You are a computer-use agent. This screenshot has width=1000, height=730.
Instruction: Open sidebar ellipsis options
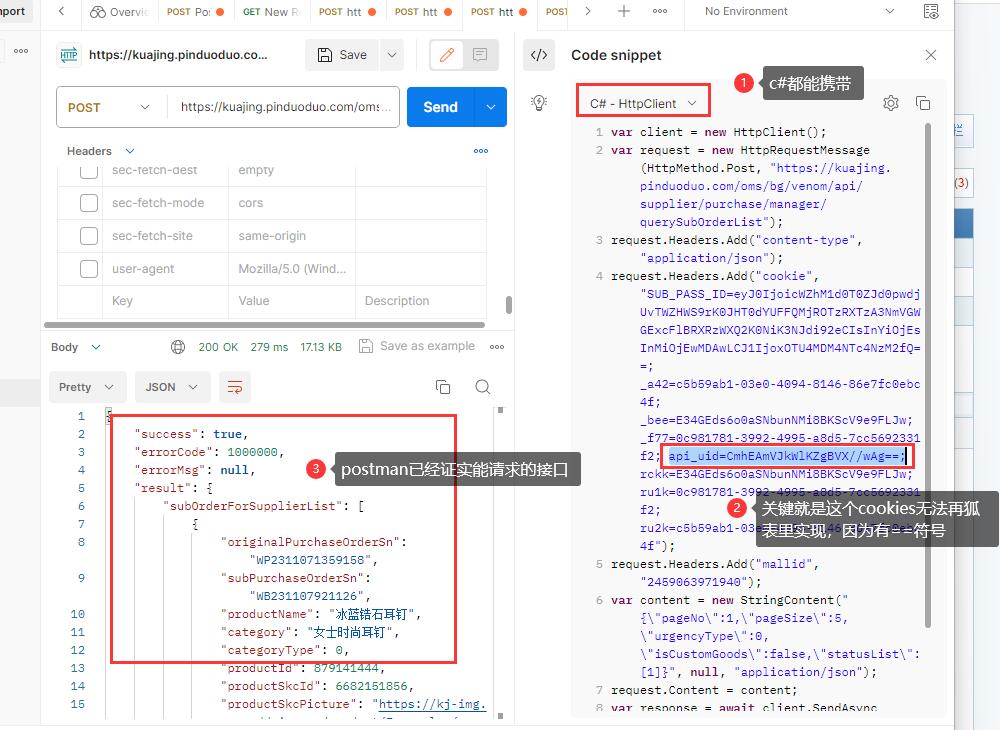(21, 51)
